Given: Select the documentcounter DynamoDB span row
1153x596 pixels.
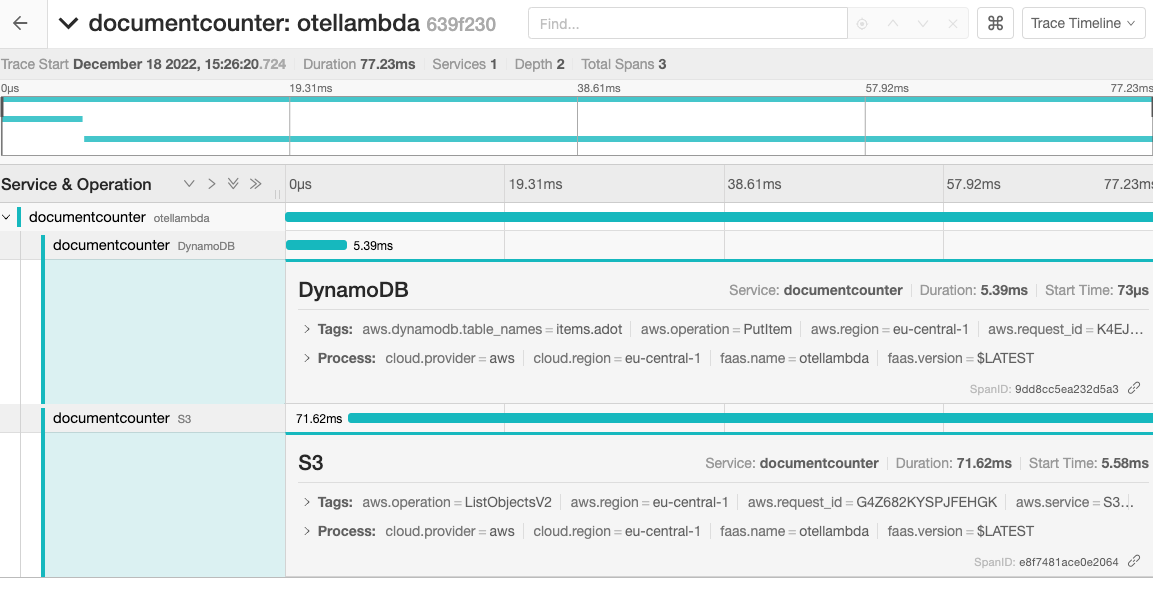Looking at the screenshot, I should (x=143, y=245).
